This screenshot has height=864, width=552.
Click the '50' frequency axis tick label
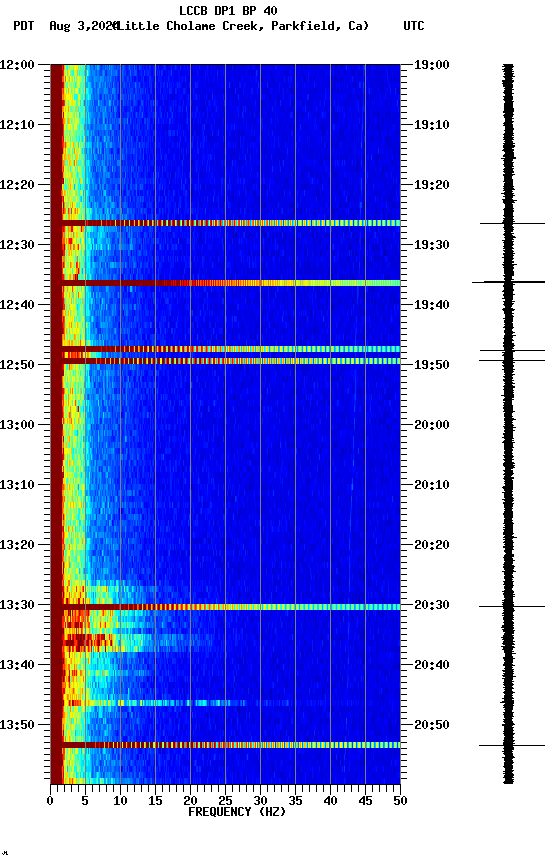(400, 801)
